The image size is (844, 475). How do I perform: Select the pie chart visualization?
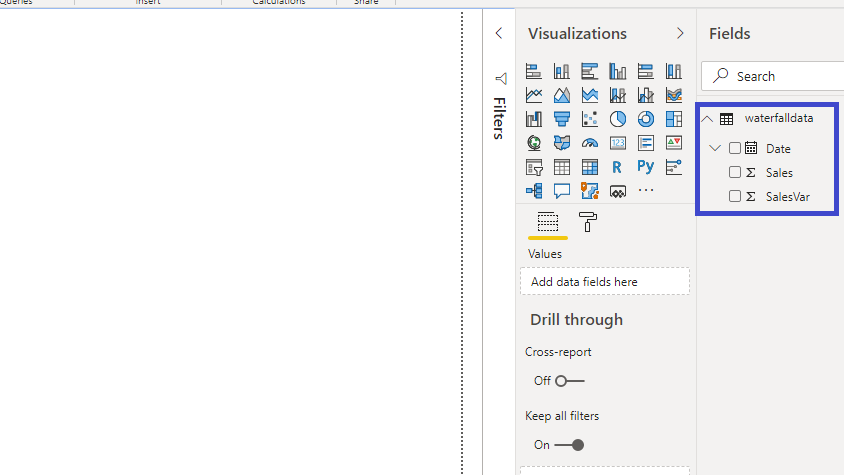[618, 119]
